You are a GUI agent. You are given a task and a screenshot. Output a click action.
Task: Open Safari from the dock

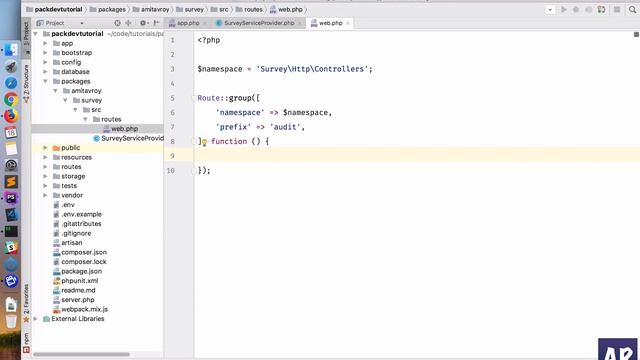11,83
